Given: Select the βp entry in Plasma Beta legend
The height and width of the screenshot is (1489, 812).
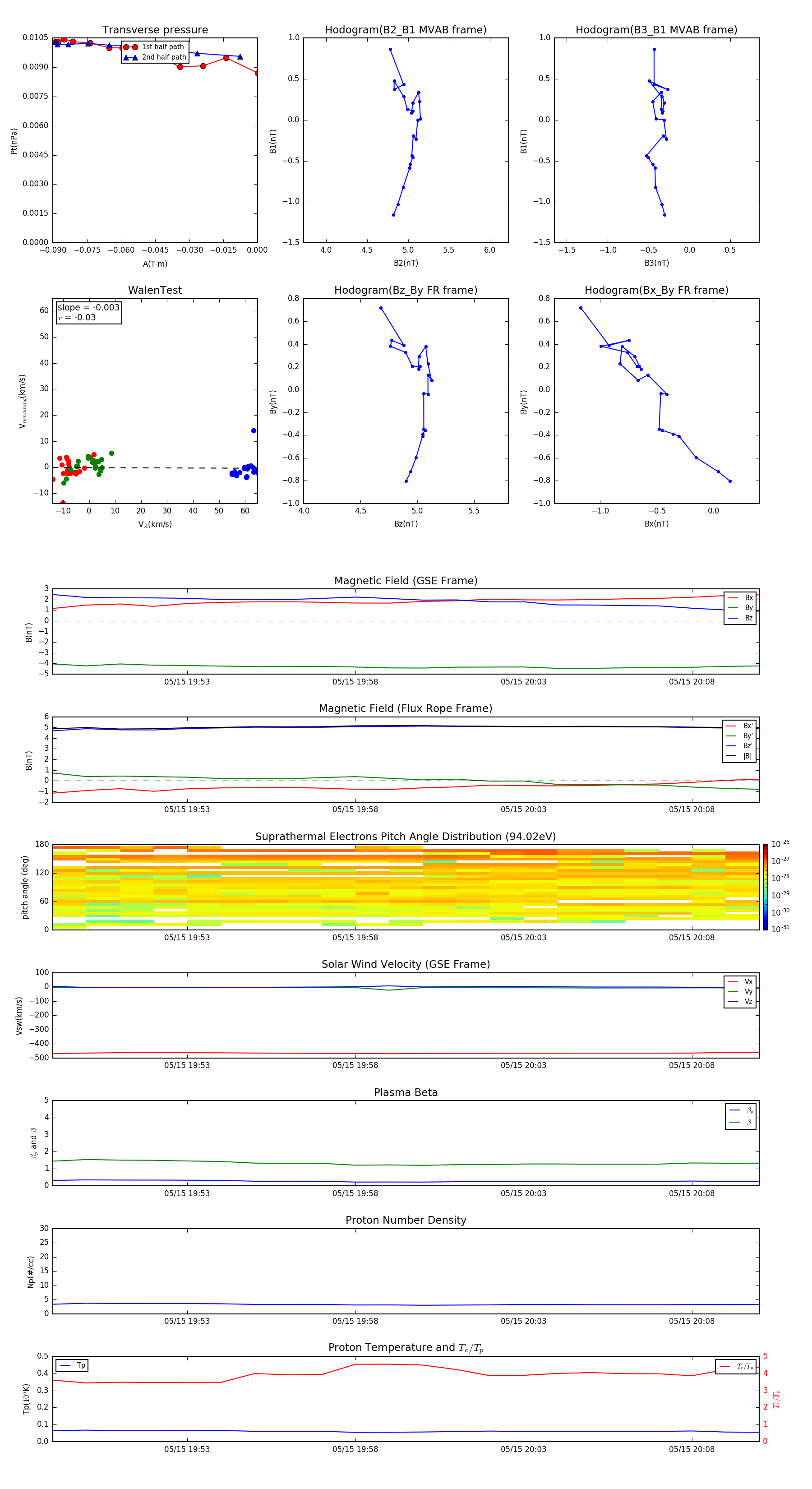Looking at the screenshot, I should coord(741,1110).
